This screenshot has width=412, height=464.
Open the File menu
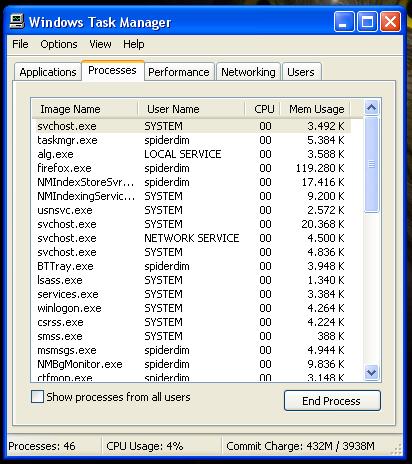pos(20,44)
